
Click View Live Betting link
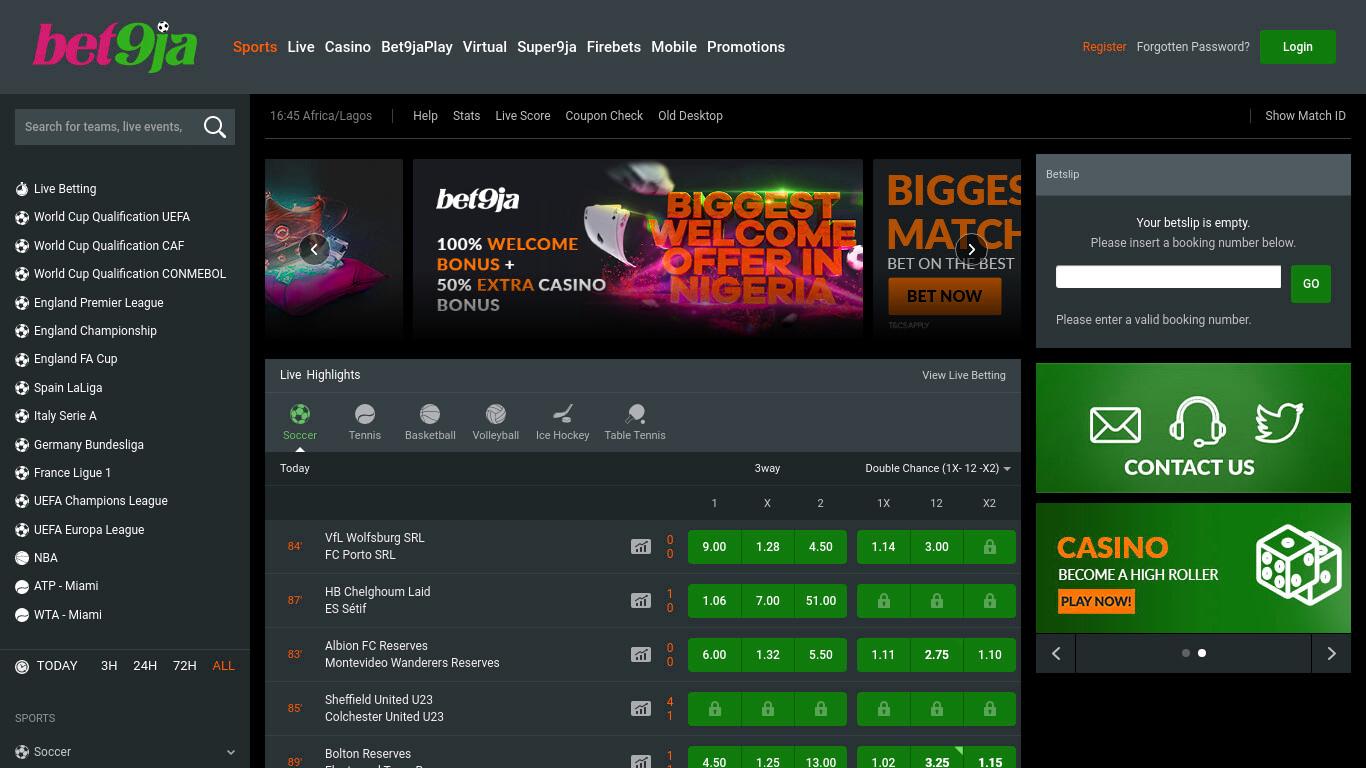coord(964,375)
